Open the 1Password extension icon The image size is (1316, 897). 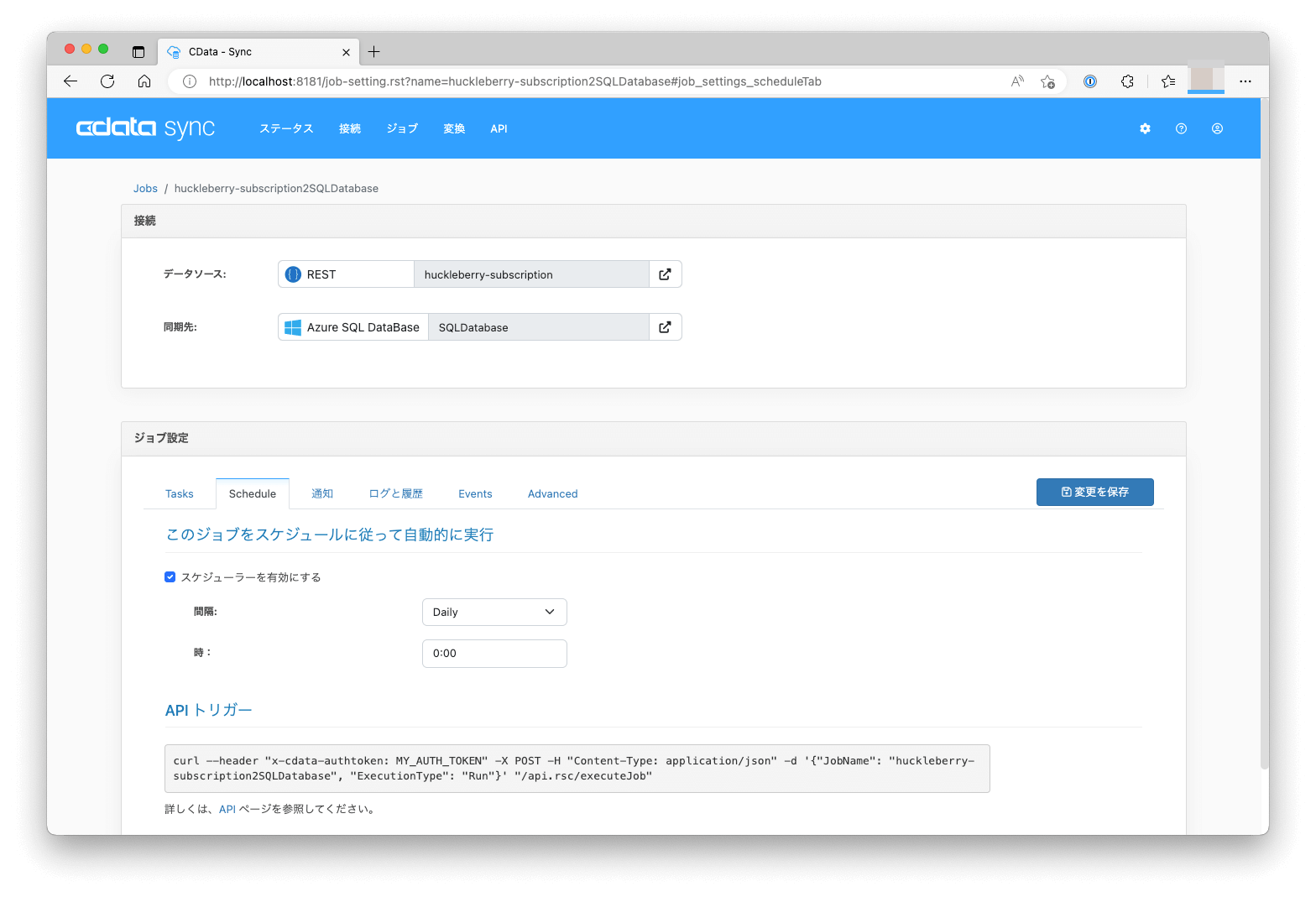pyautogui.click(x=1090, y=81)
